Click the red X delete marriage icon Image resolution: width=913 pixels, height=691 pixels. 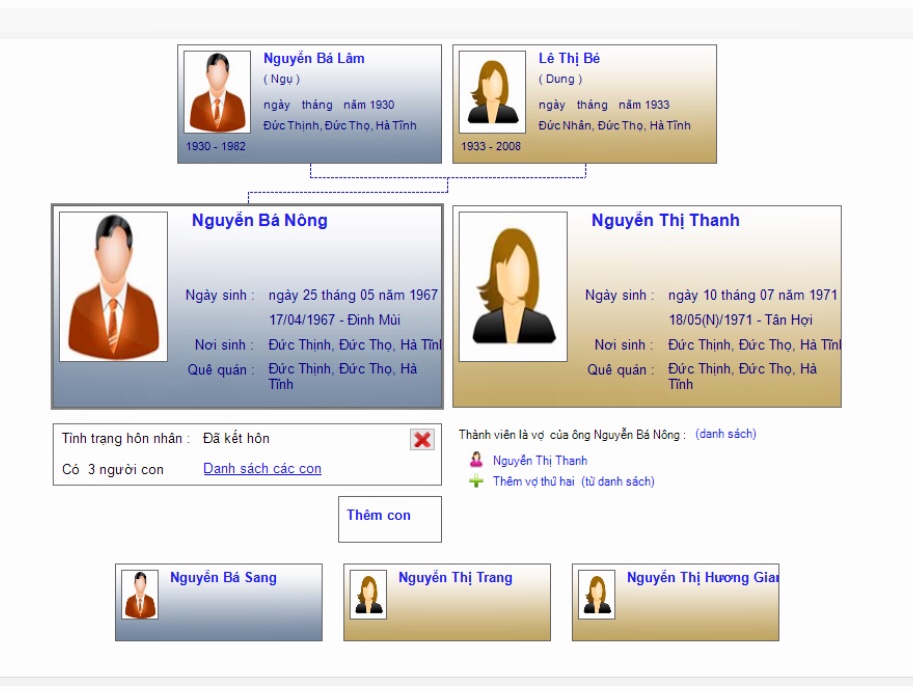point(422,440)
